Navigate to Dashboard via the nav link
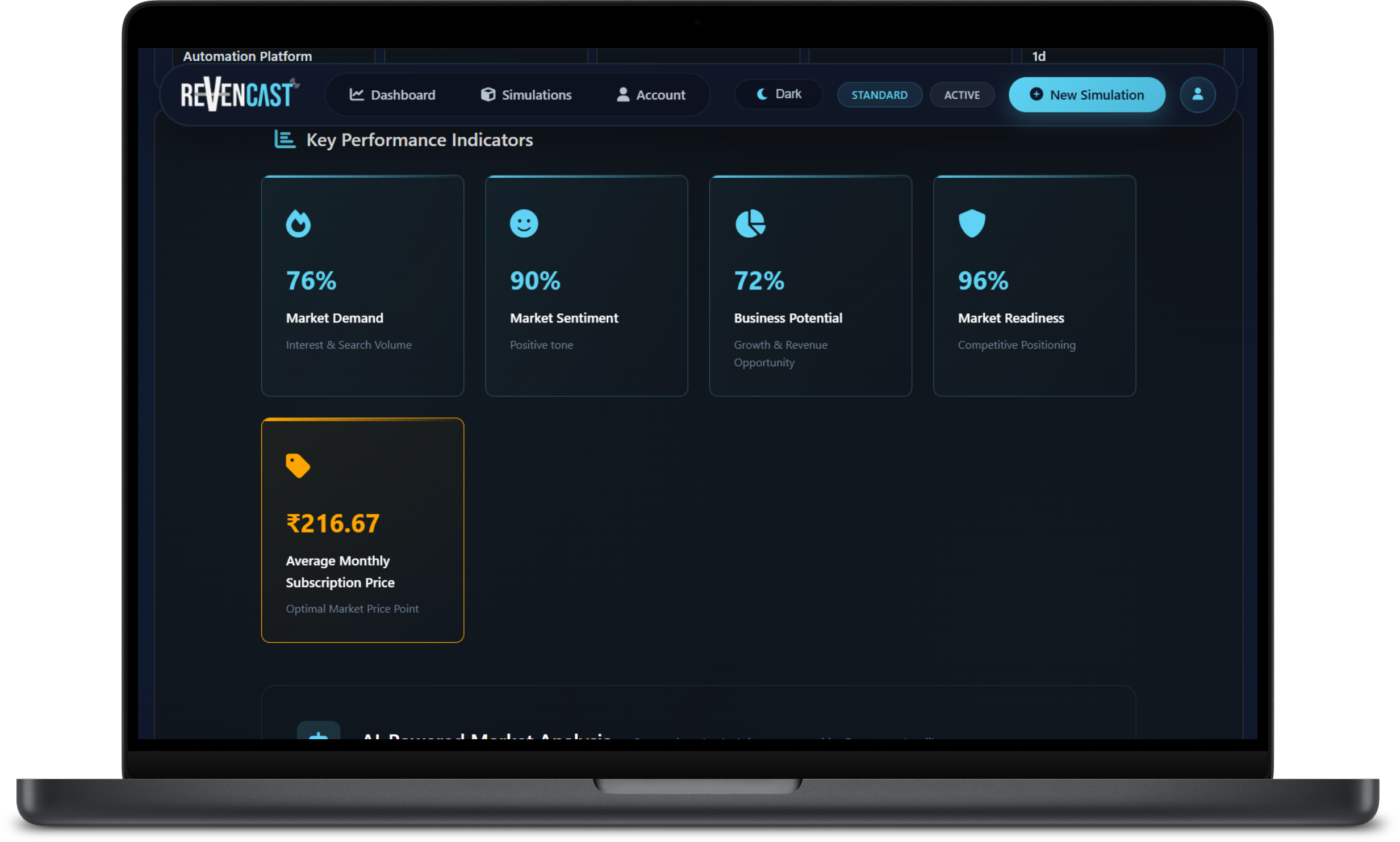Viewport: 1400px width, 842px height. 392,94
